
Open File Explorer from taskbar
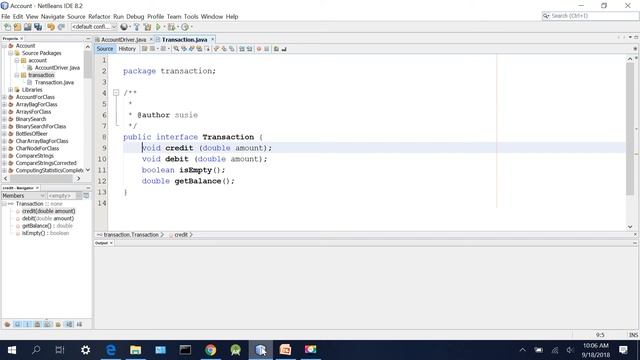pos(136,350)
